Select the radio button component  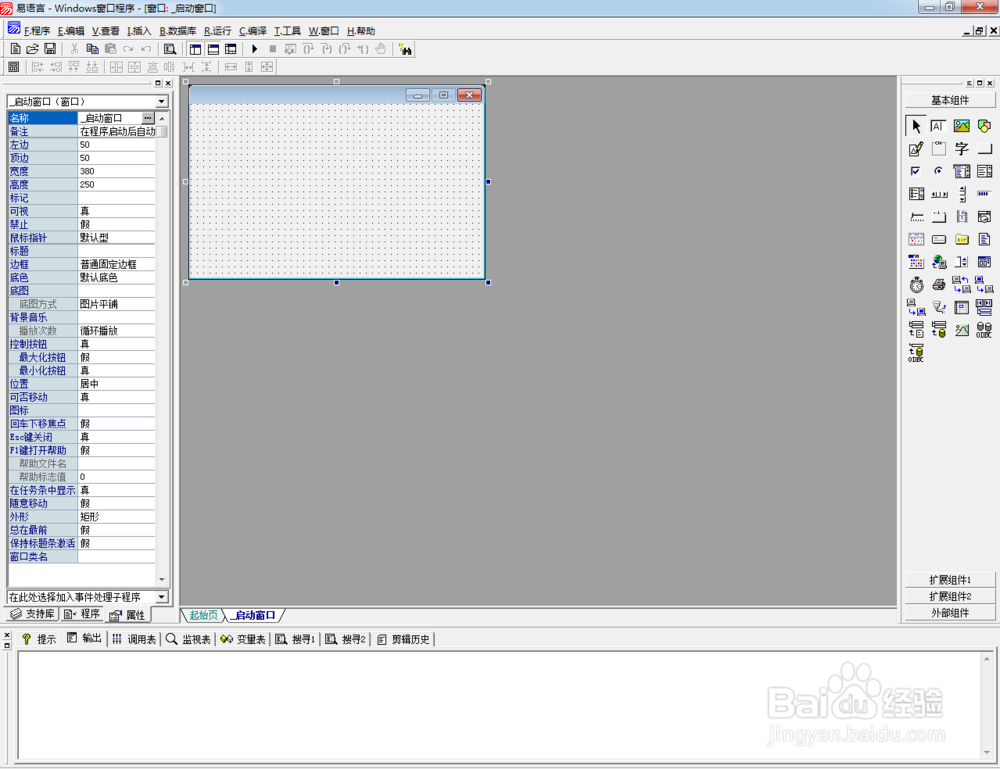point(938,171)
